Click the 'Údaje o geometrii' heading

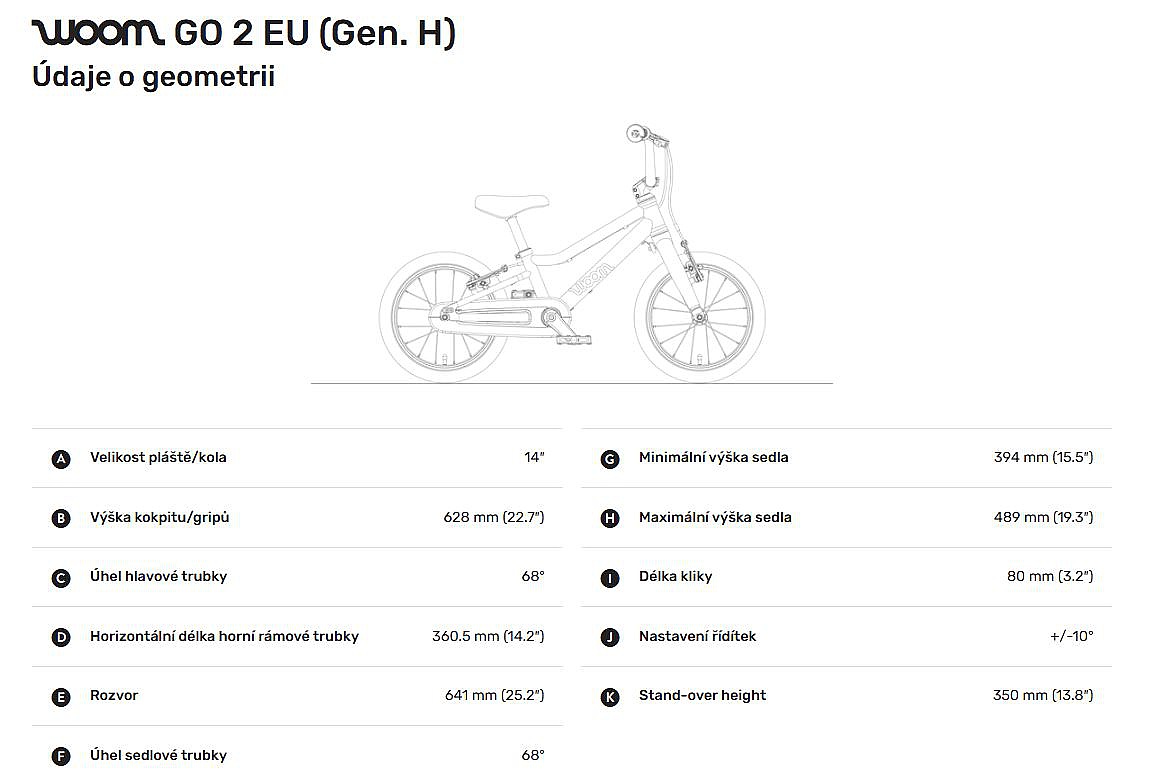point(153,77)
